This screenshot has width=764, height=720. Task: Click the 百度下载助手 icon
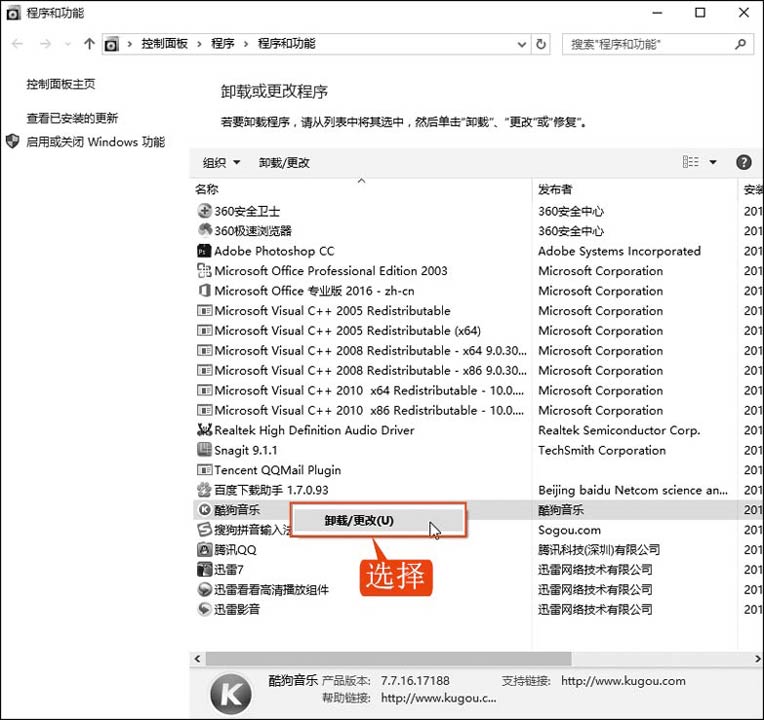pos(204,490)
